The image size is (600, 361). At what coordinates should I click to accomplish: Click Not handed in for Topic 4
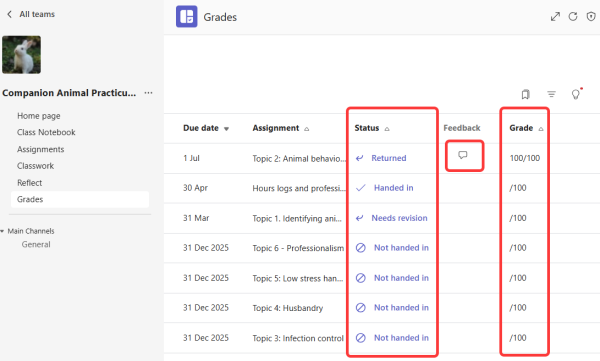[401, 307]
